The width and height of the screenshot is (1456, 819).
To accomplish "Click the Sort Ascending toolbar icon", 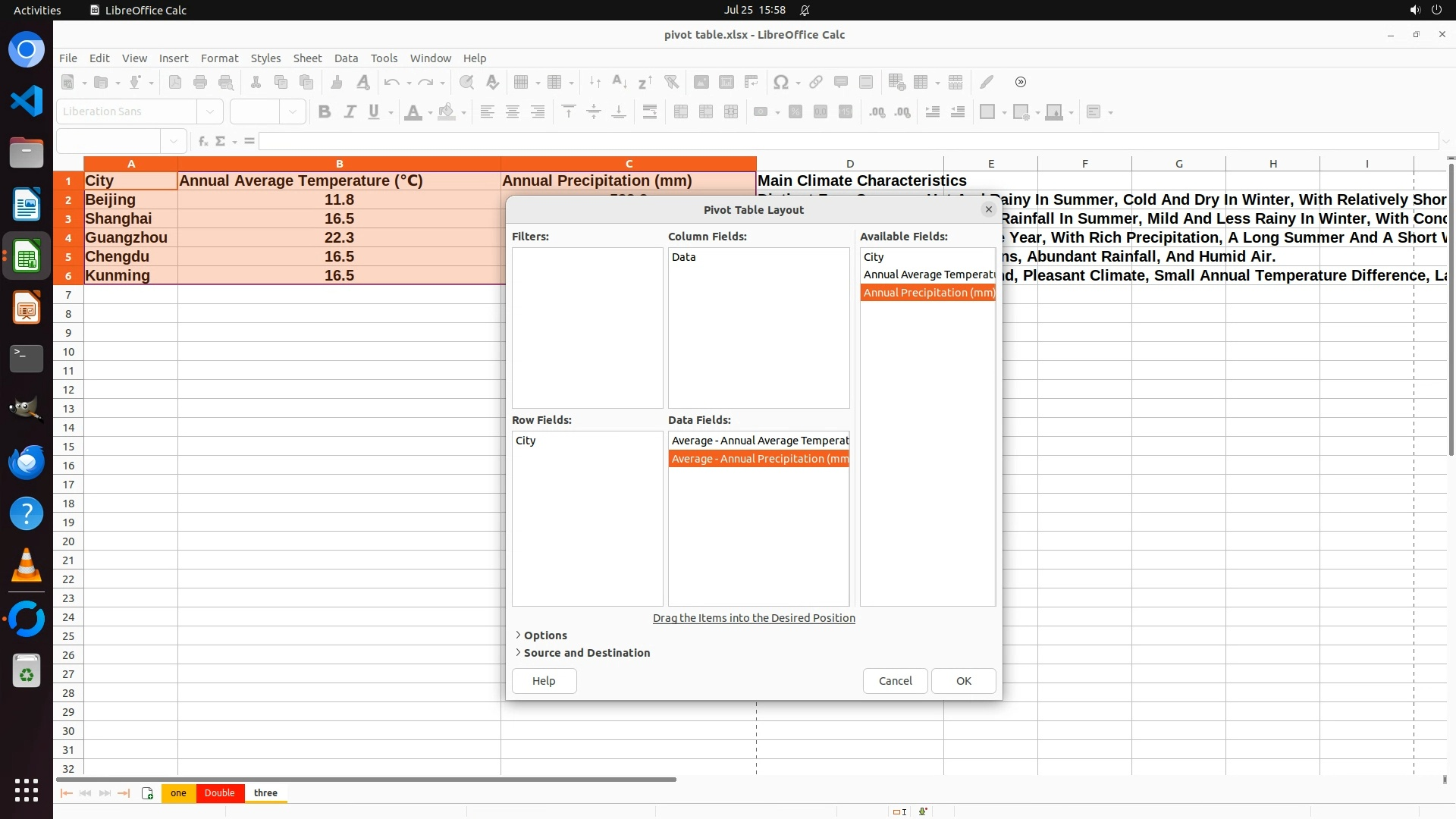I will [x=619, y=82].
